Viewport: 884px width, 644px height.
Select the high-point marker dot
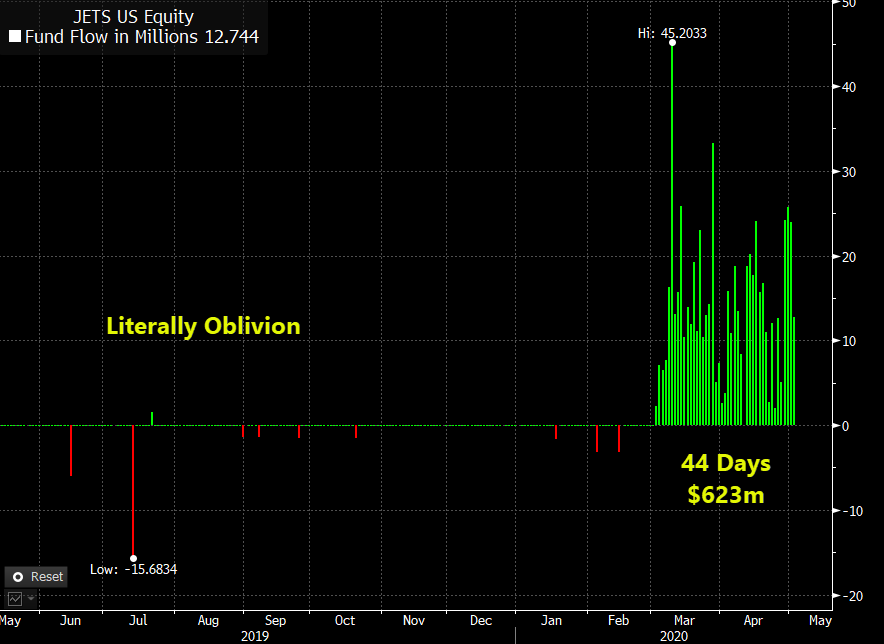(672, 43)
